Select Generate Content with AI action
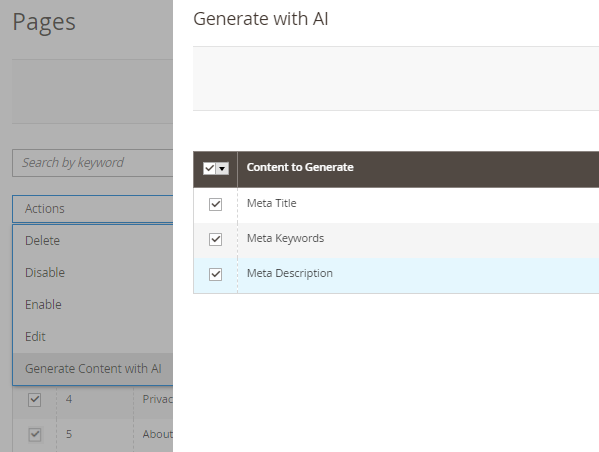 [x=93, y=369]
